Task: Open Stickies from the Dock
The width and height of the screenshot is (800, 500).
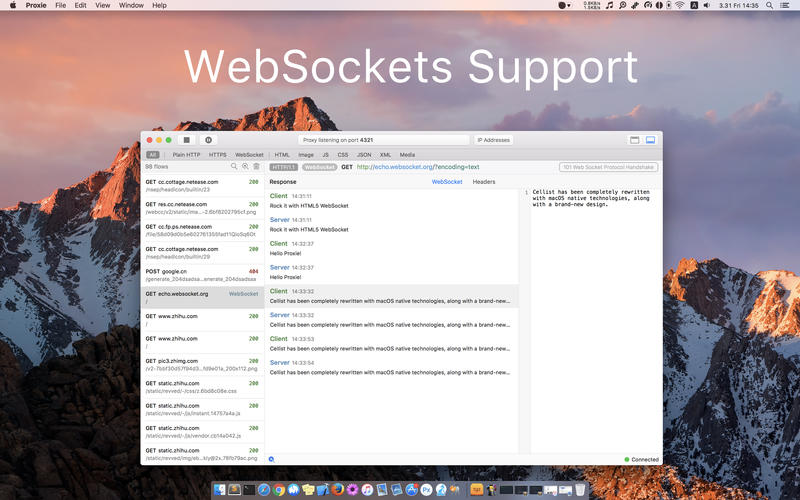Action: click(x=309, y=490)
